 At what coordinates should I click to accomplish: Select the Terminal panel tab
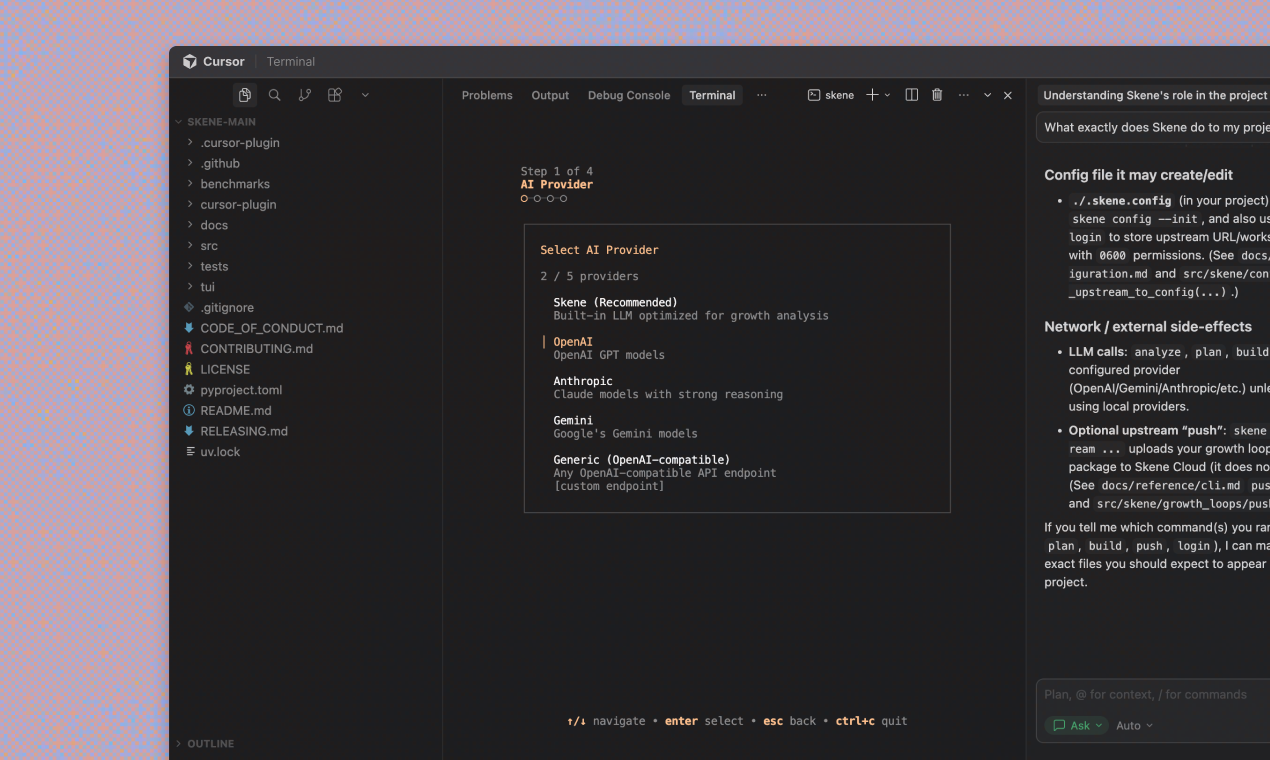(x=712, y=95)
